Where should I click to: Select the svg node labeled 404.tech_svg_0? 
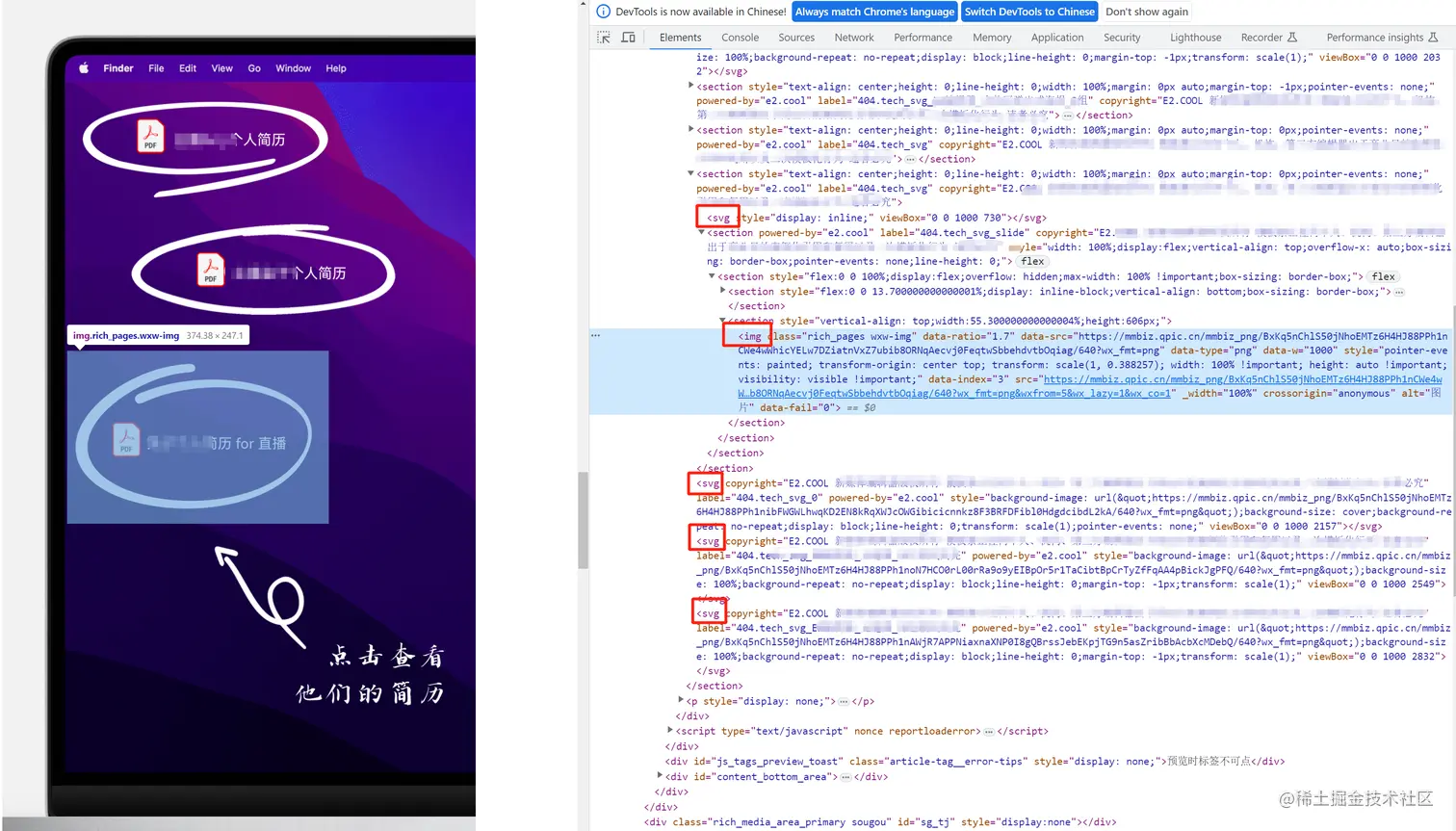pyautogui.click(x=1074, y=505)
